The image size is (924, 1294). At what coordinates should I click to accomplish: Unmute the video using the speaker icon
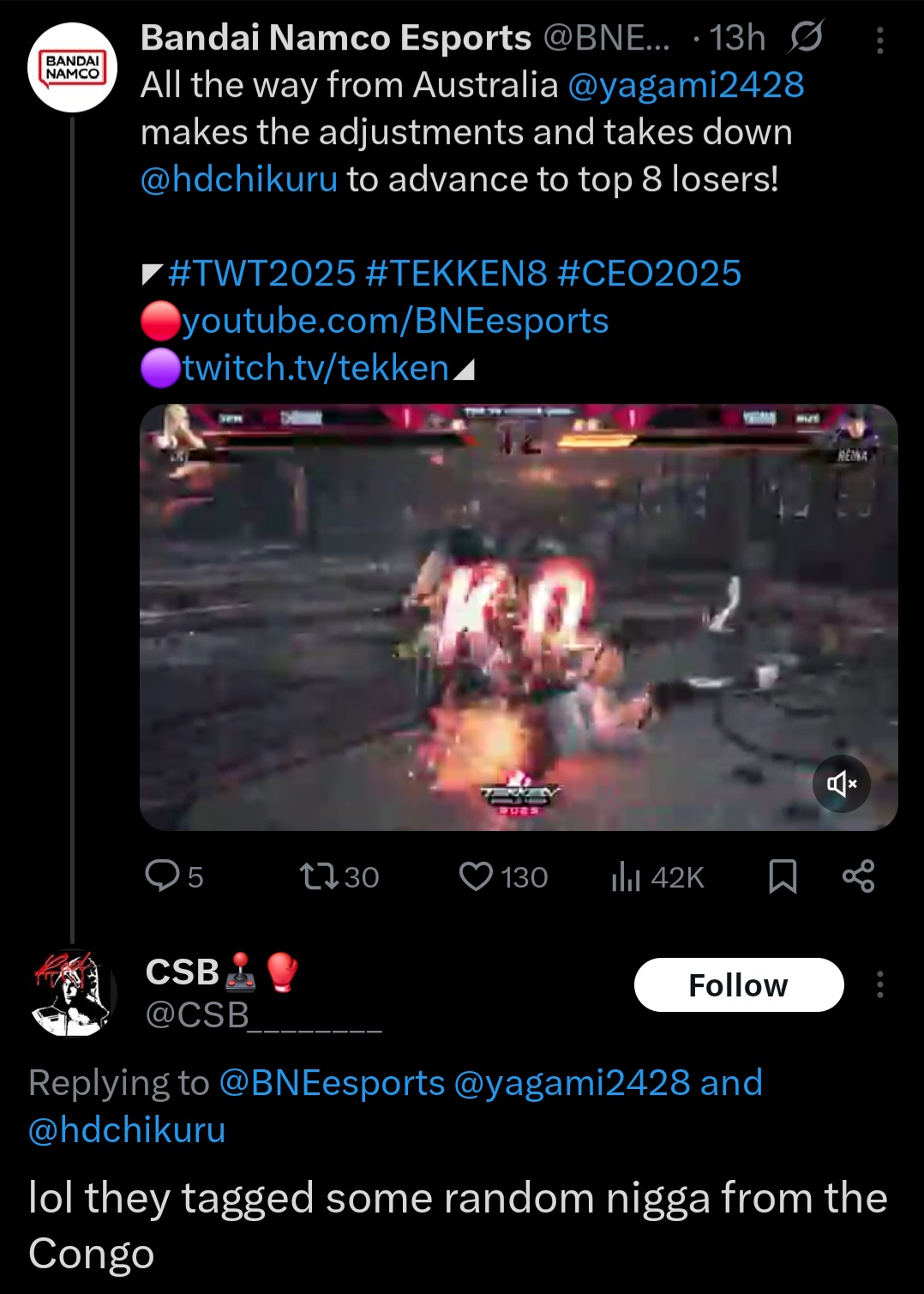pyautogui.click(x=841, y=784)
